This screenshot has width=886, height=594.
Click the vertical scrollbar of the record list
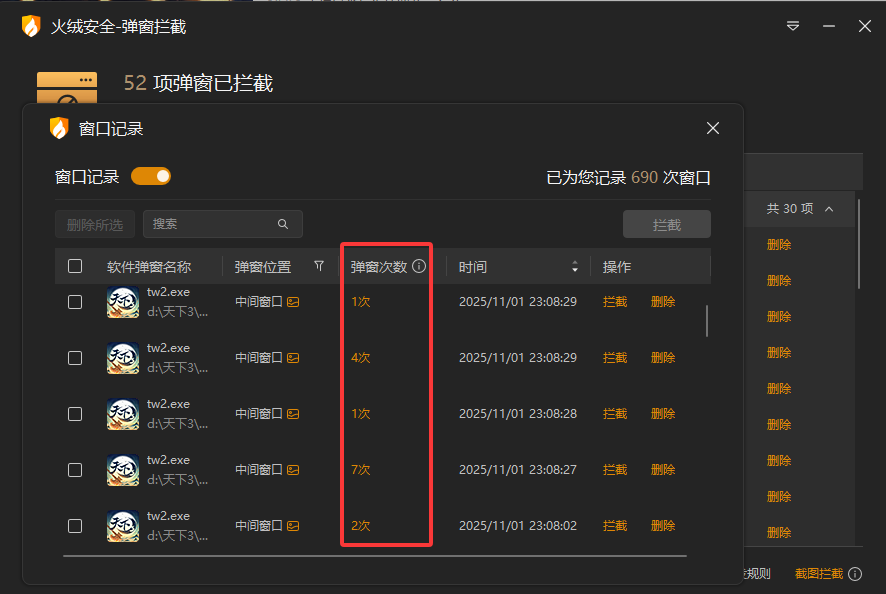[707, 321]
